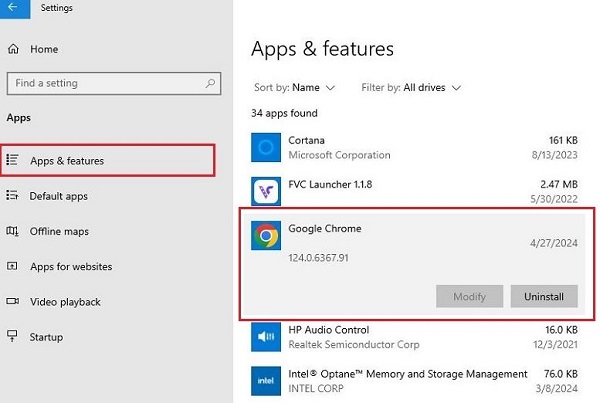Click the FVC Launcher app icon
This screenshot has height=403, width=600.
click(265, 190)
